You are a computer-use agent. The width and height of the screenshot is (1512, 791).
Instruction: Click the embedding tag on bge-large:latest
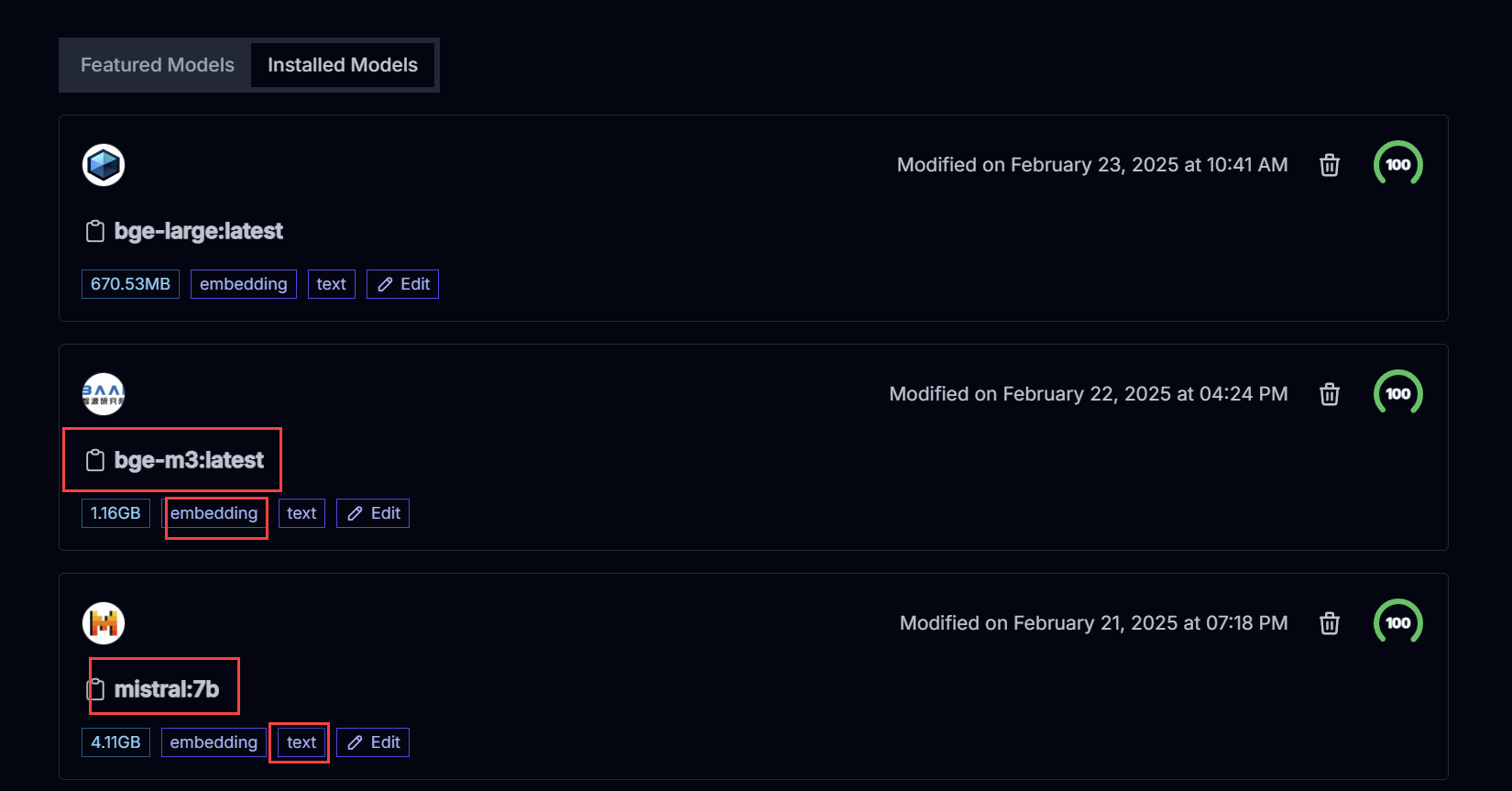[243, 284]
